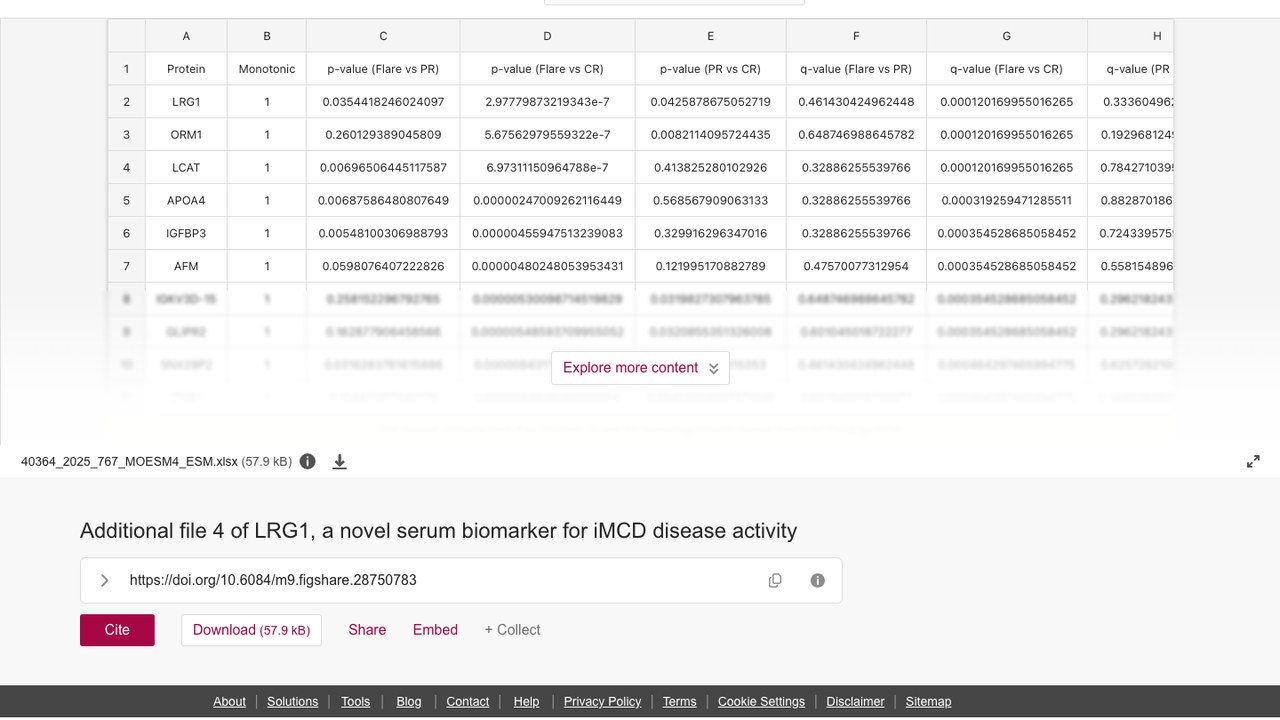1280x720 pixels.
Task: Click the Download (57.9 kB) button
Action: click(x=251, y=630)
